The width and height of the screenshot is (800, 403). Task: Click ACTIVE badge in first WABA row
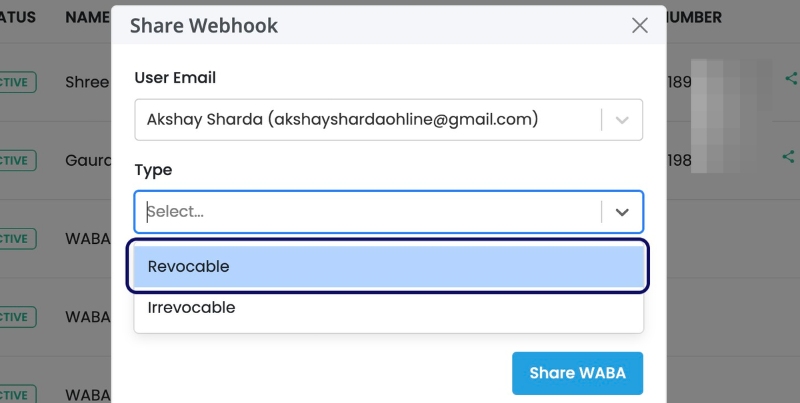[17, 238]
